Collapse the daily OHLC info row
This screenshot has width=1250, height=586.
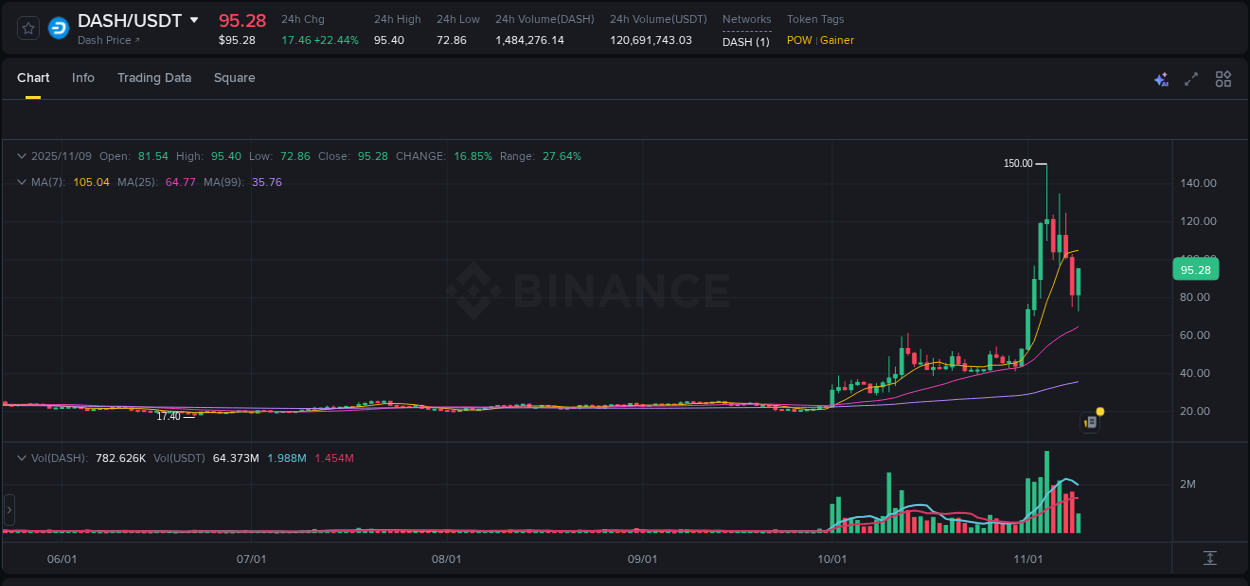pyautogui.click(x=21, y=156)
